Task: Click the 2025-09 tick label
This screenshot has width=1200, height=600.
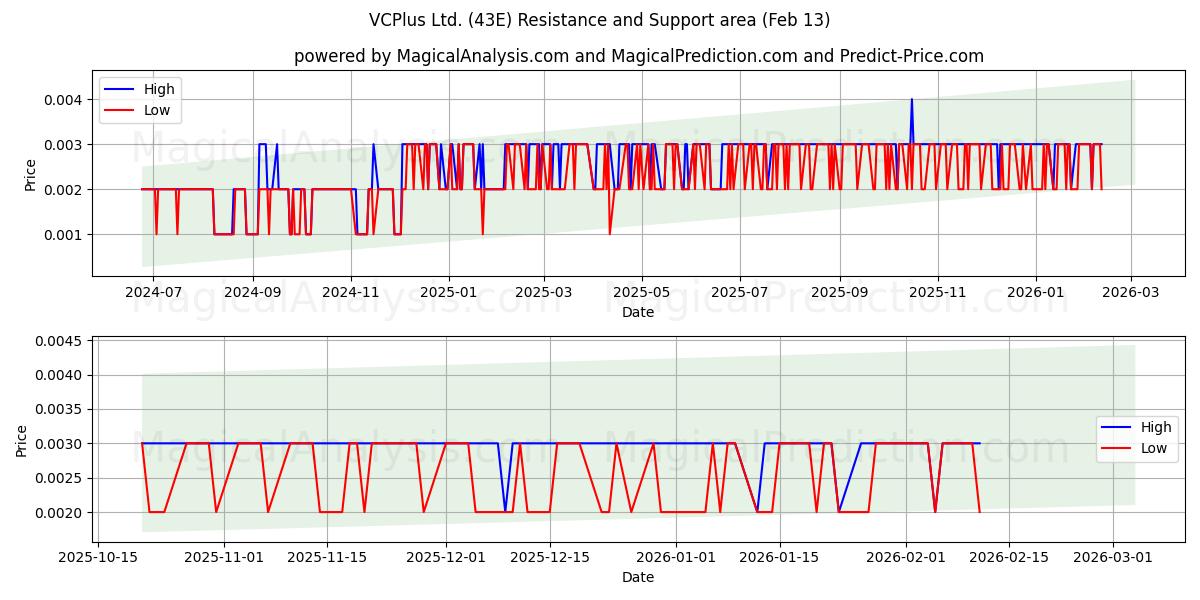Action: pyautogui.click(x=839, y=293)
